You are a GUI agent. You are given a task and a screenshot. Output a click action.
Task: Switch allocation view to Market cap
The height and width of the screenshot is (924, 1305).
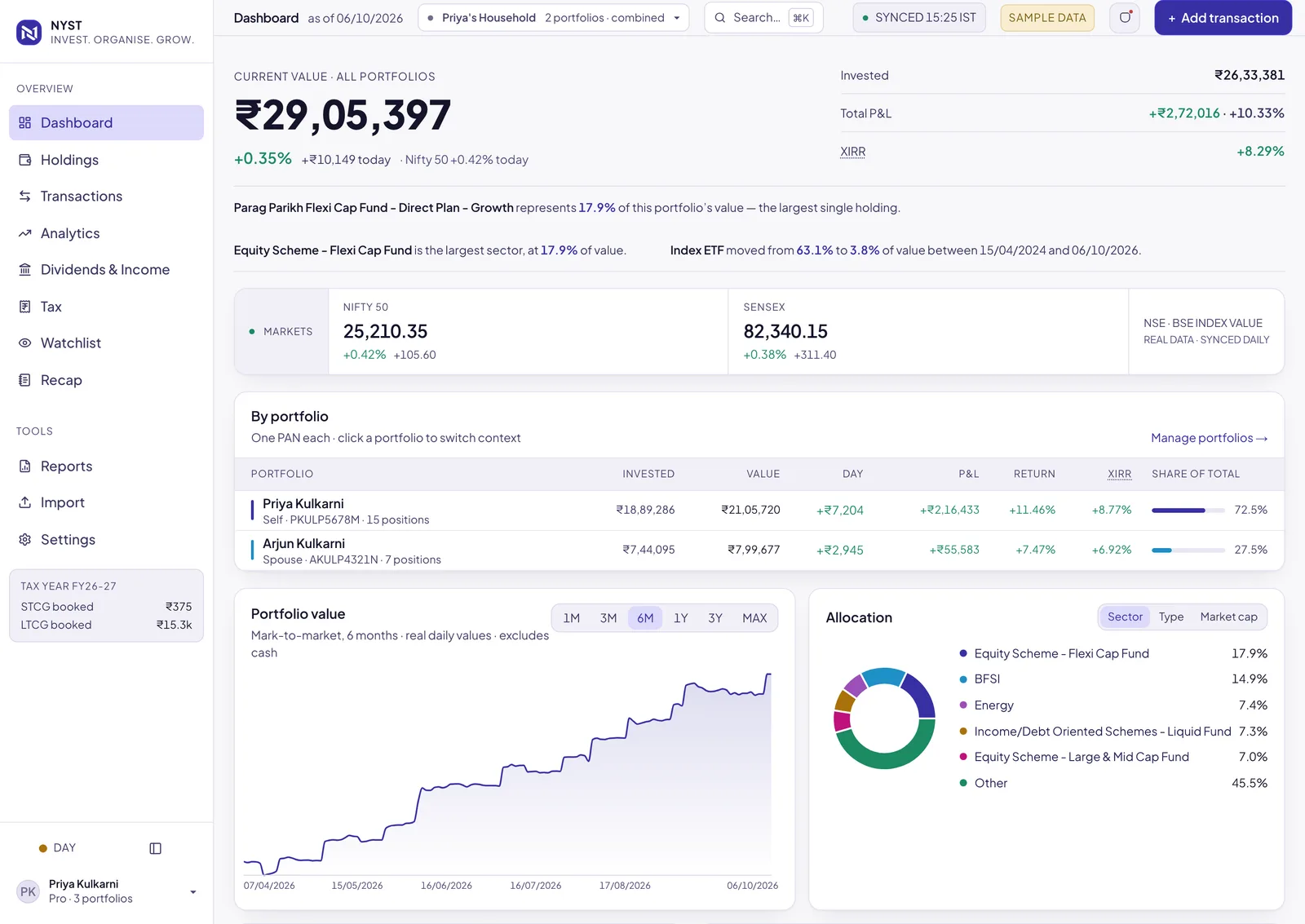click(x=1228, y=617)
